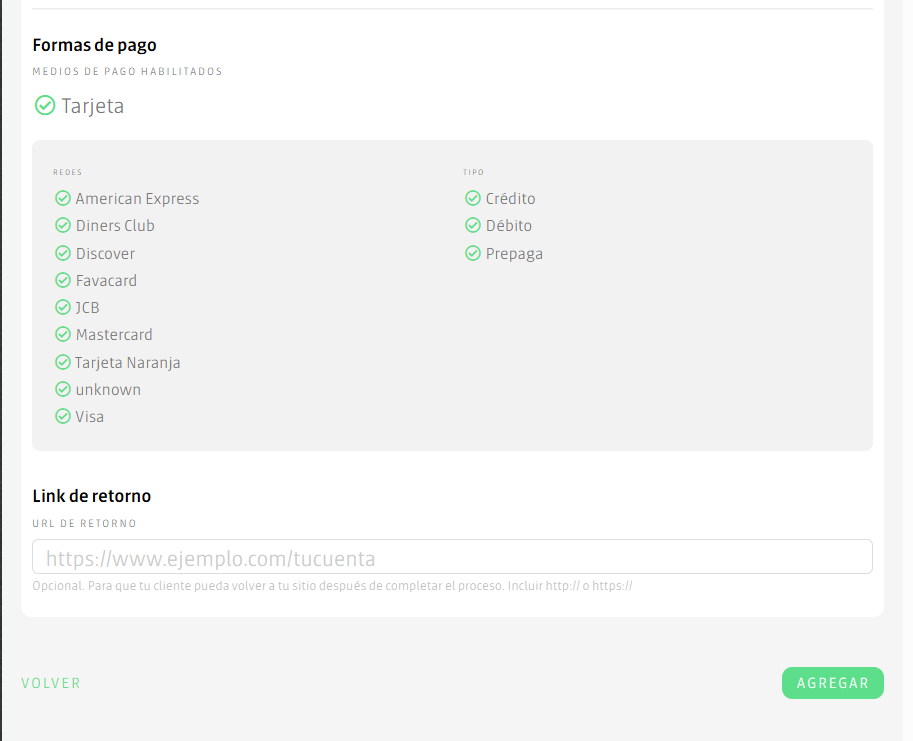Disable the Diners Club check icon
The height and width of the screenshot is (741, 913).
62,225
